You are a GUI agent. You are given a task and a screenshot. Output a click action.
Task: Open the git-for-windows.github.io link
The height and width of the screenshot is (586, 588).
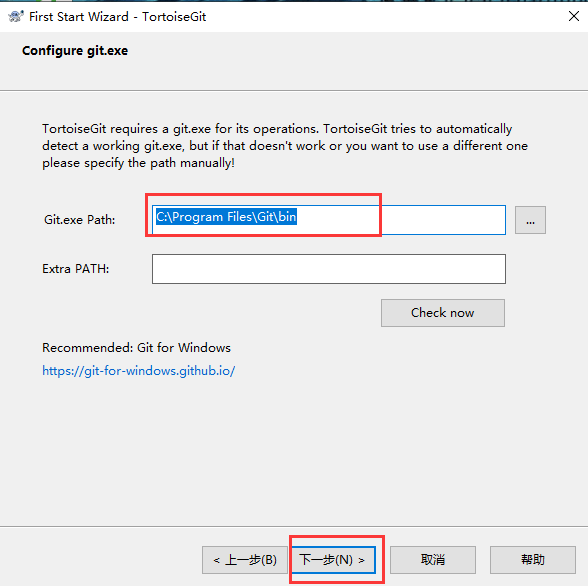(x=138, y=371)
